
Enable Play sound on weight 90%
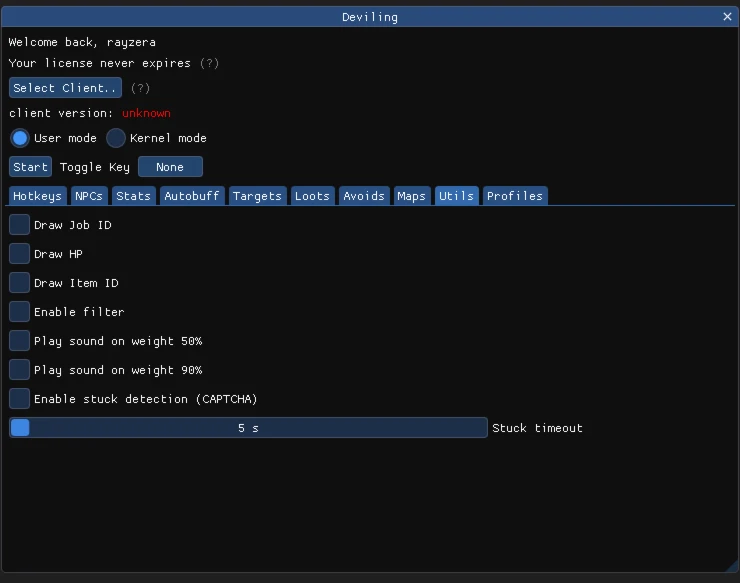pos(20,370)
